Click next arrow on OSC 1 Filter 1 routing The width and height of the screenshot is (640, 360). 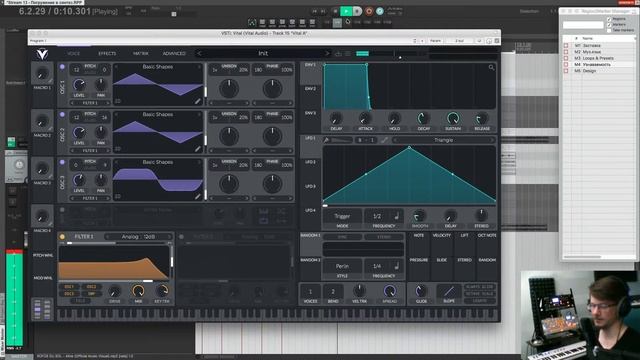[x=107, y=103]
